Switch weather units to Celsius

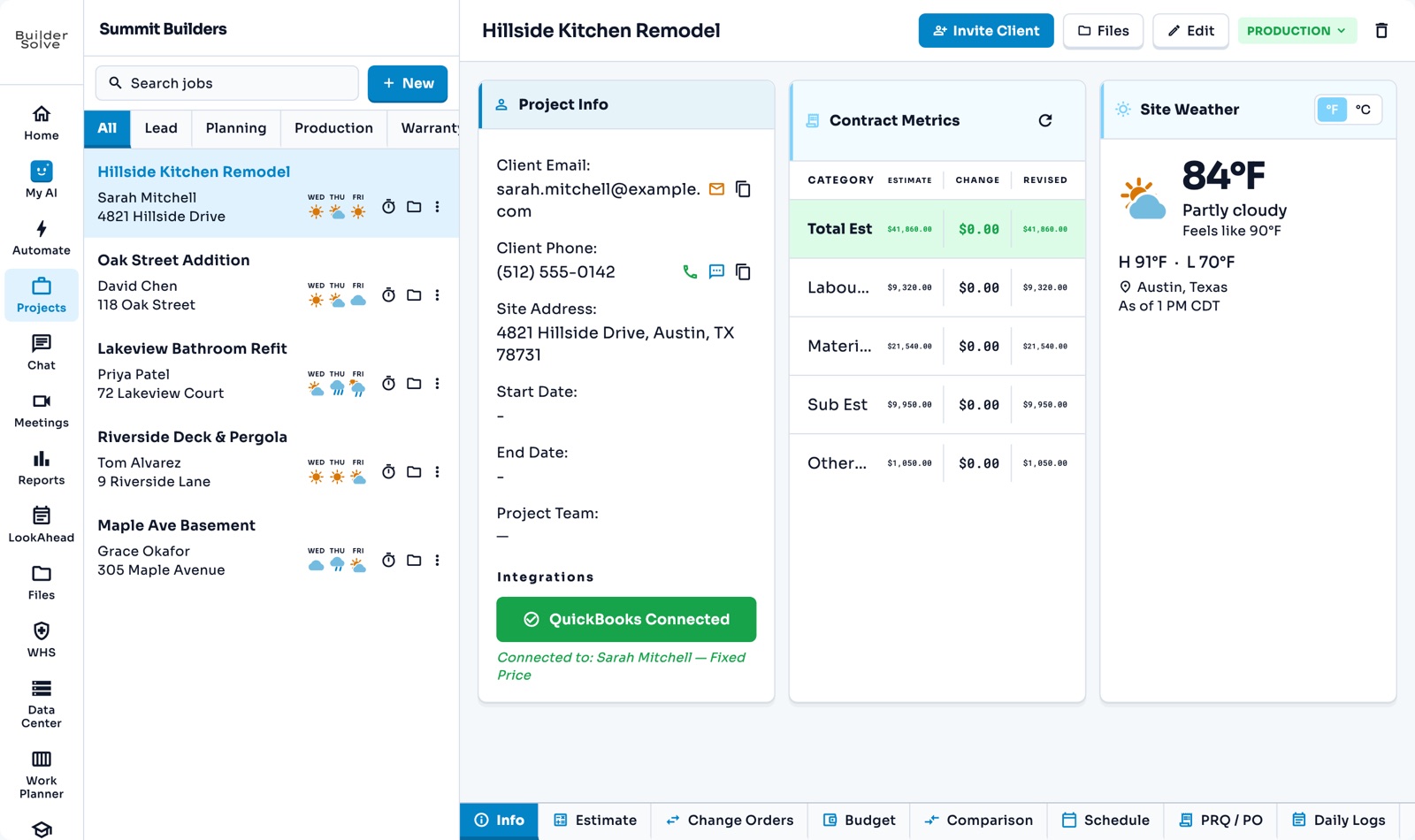[x=1364, y=110]
